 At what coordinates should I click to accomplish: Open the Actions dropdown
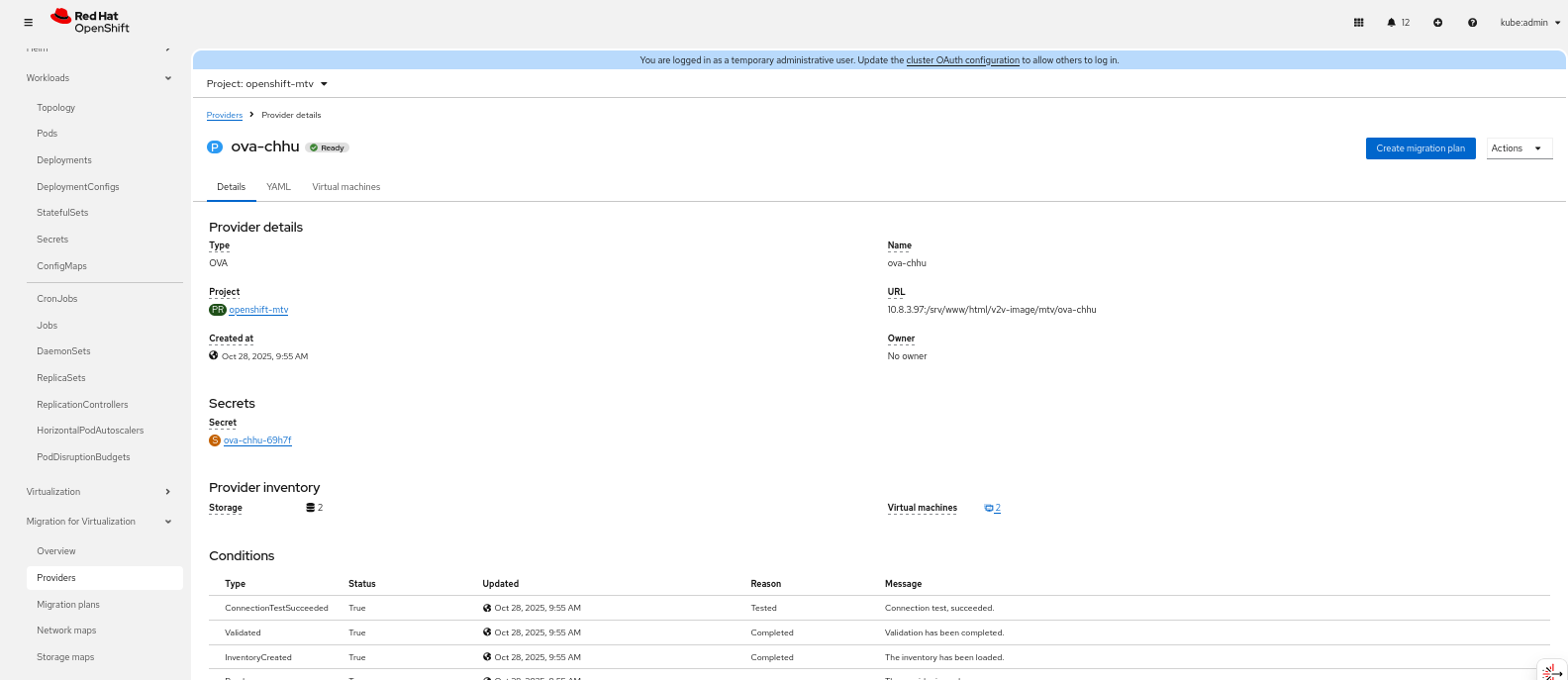tap(1519, 148)
